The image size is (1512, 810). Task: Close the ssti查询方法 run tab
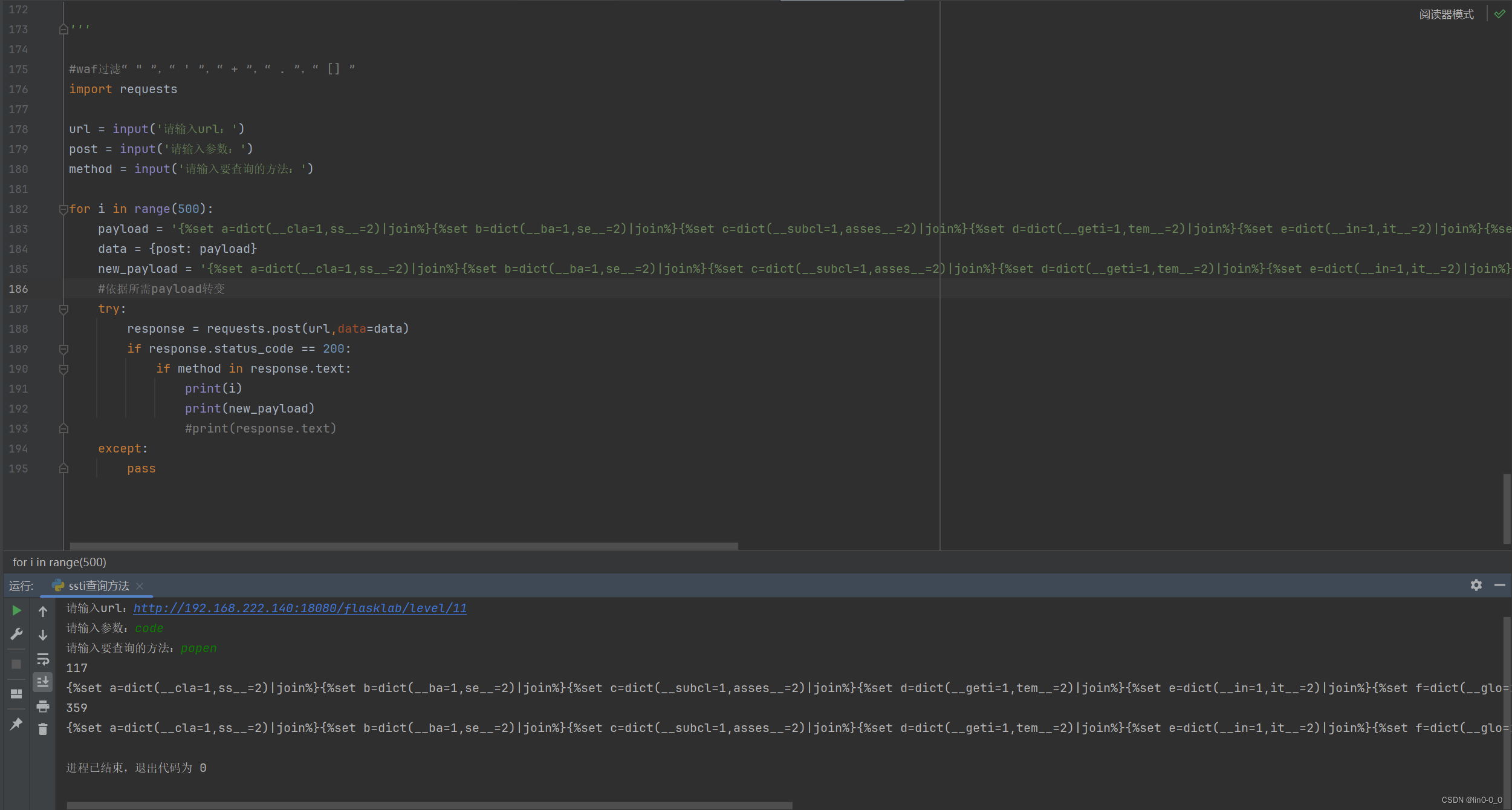pyautogui.click(x=140, y=586)
